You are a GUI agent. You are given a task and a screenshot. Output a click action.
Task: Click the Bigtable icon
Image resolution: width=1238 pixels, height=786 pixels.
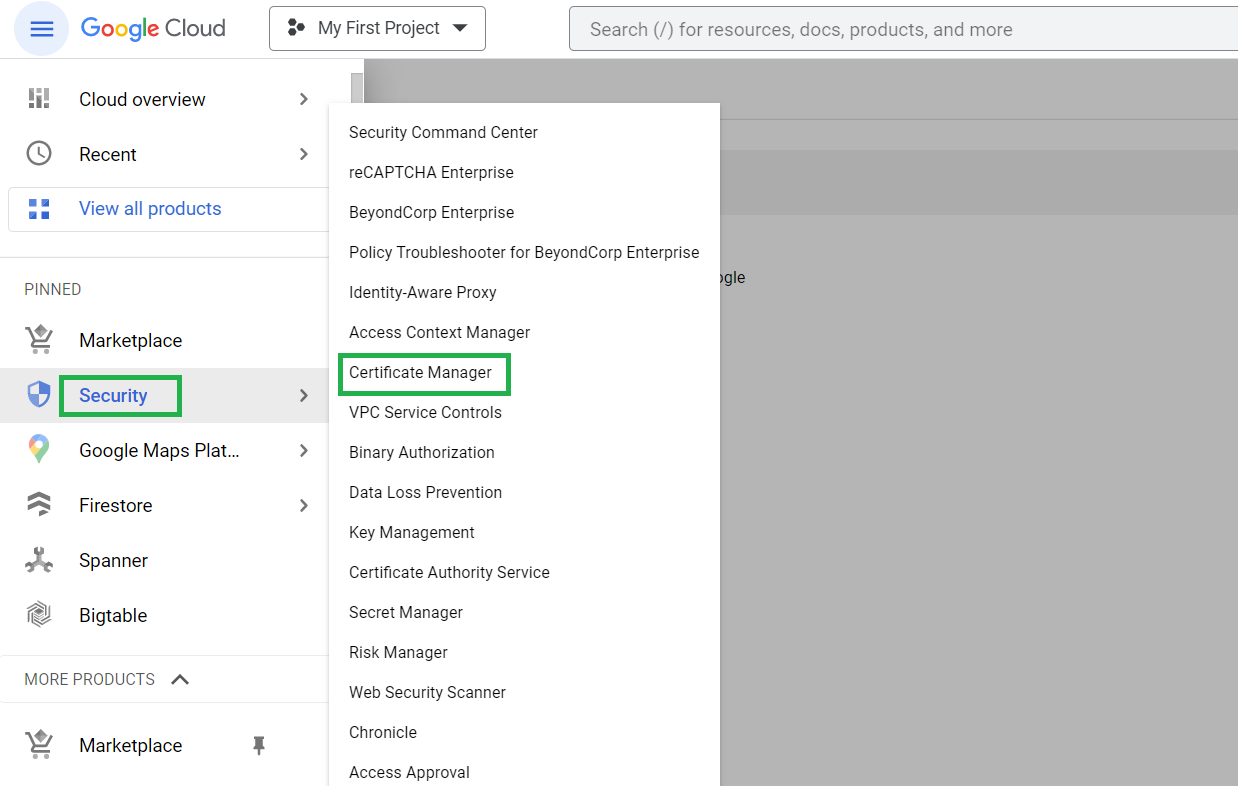(39, 615)
